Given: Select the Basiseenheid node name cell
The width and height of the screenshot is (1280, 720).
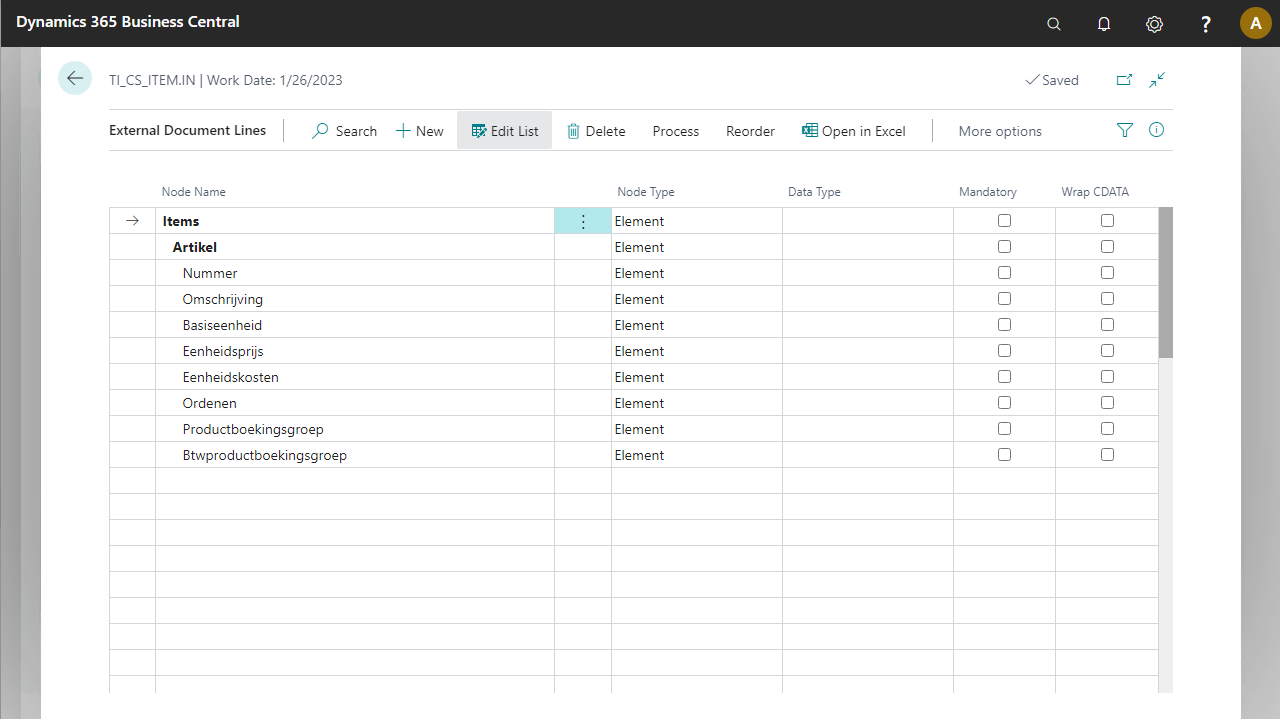Looking at the screenshot, I should pyautogui.click(x=355, y=325).
